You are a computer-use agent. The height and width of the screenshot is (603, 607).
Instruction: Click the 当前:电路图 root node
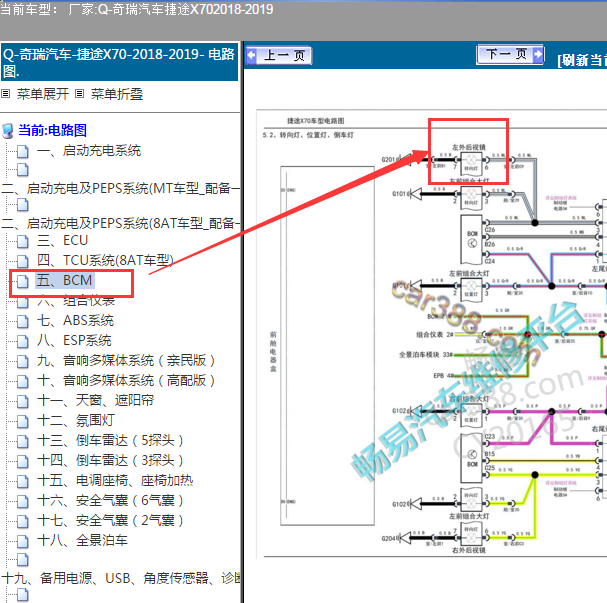click(53, 130)
